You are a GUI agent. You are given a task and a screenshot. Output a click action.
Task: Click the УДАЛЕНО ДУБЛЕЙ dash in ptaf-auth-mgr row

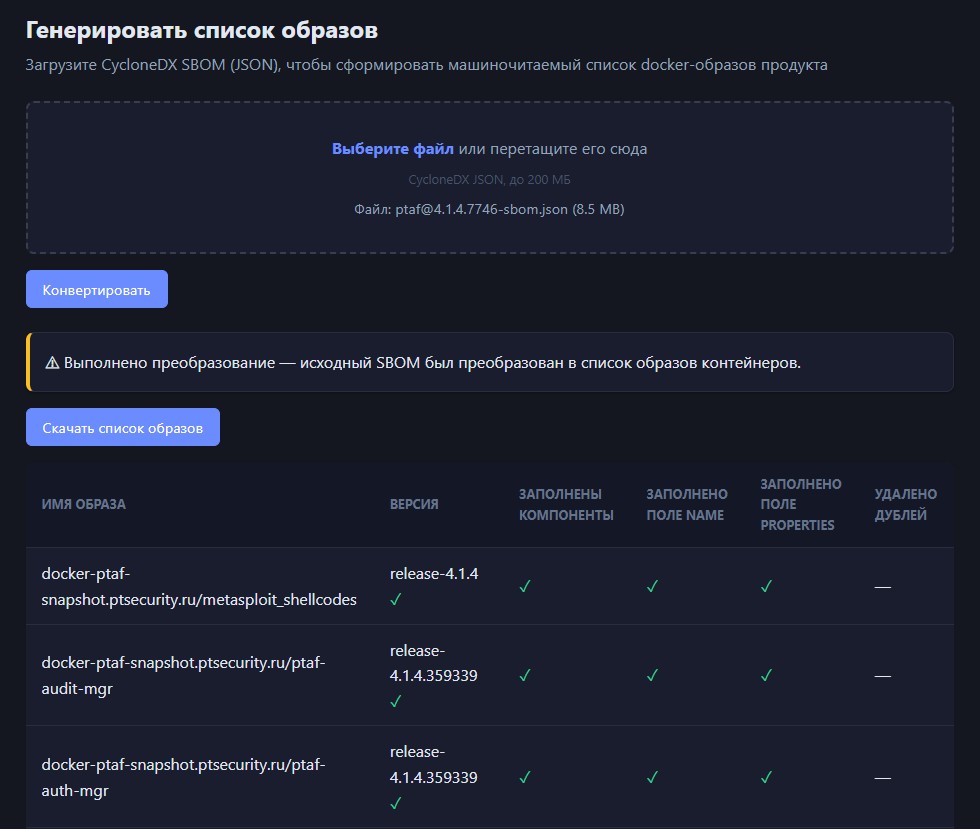coord(882,778)
